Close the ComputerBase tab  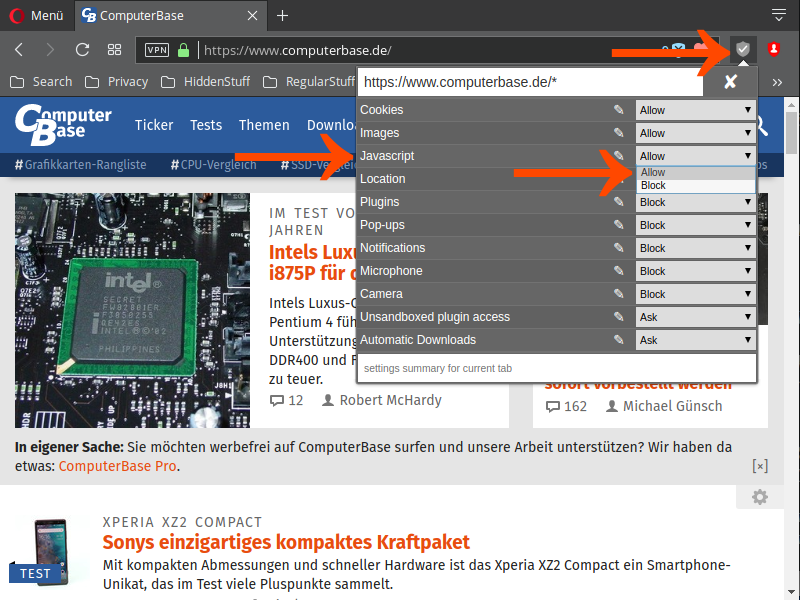tap(253, 16)
